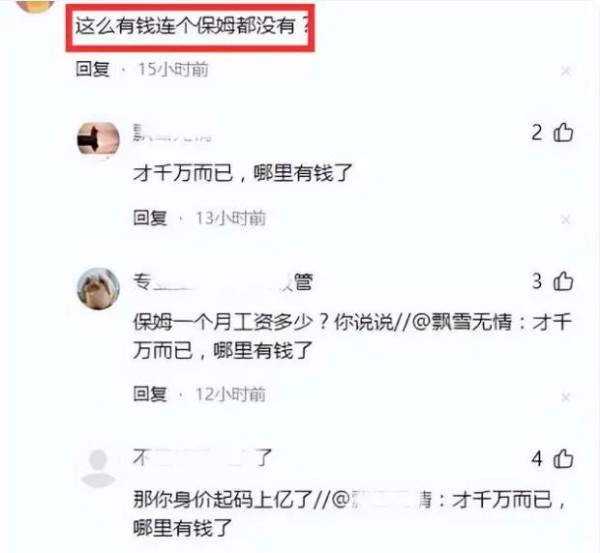Viewport: 600px width, 553px height.
Task: Open the default gray avatar profile
Action: 98,468
